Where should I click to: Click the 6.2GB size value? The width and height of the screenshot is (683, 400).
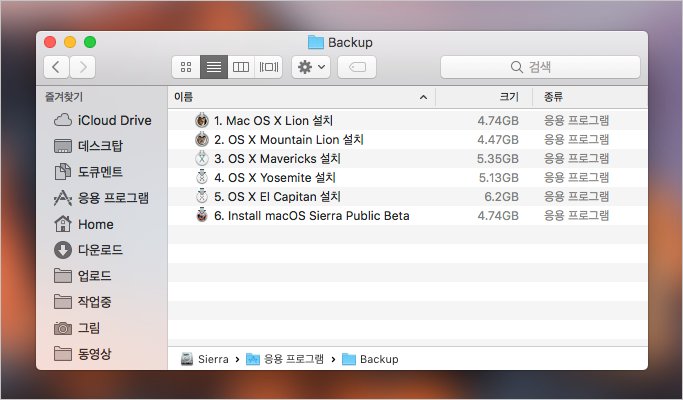coord(501,197)
